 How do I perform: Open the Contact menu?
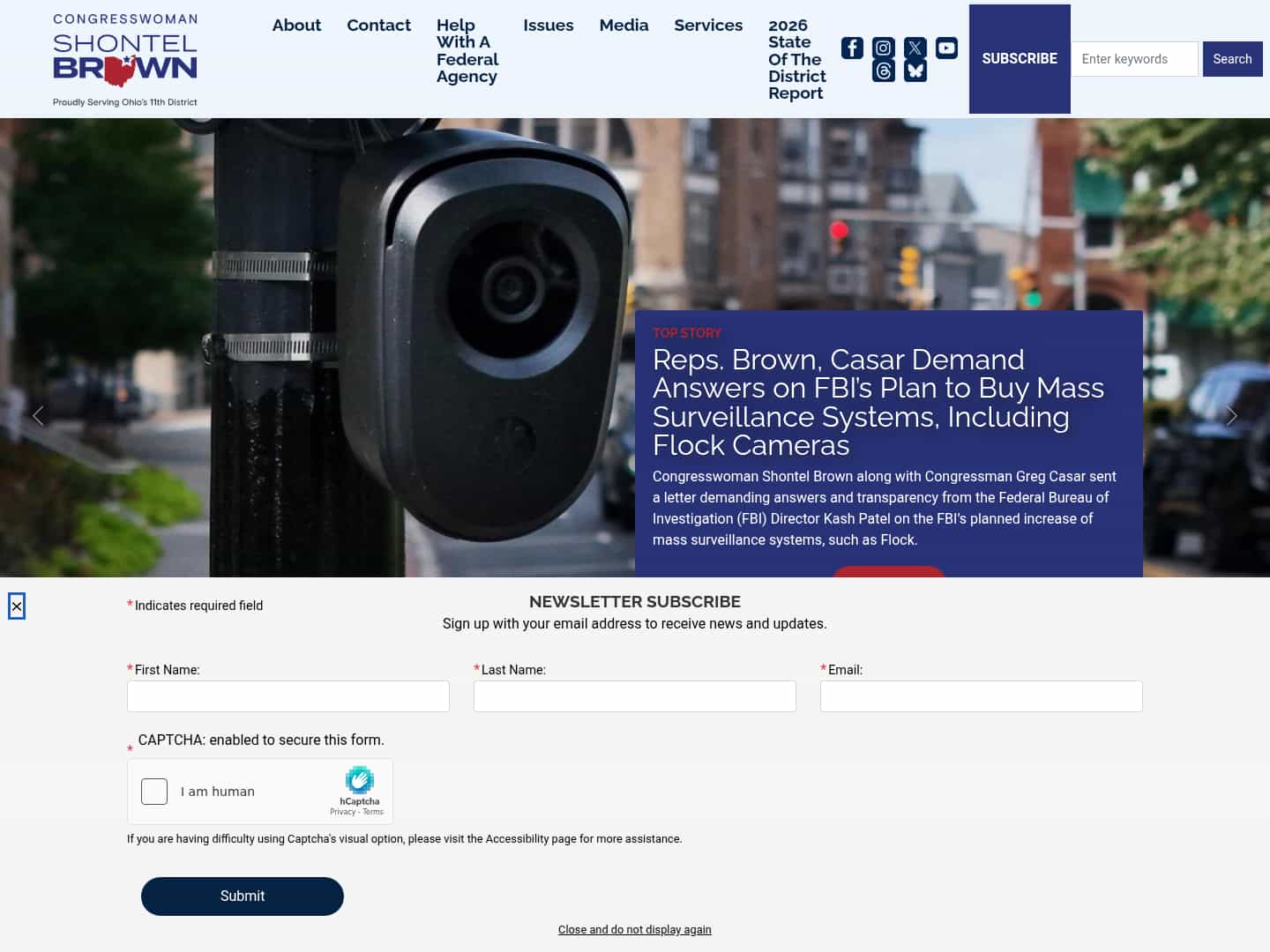(378, 26)
